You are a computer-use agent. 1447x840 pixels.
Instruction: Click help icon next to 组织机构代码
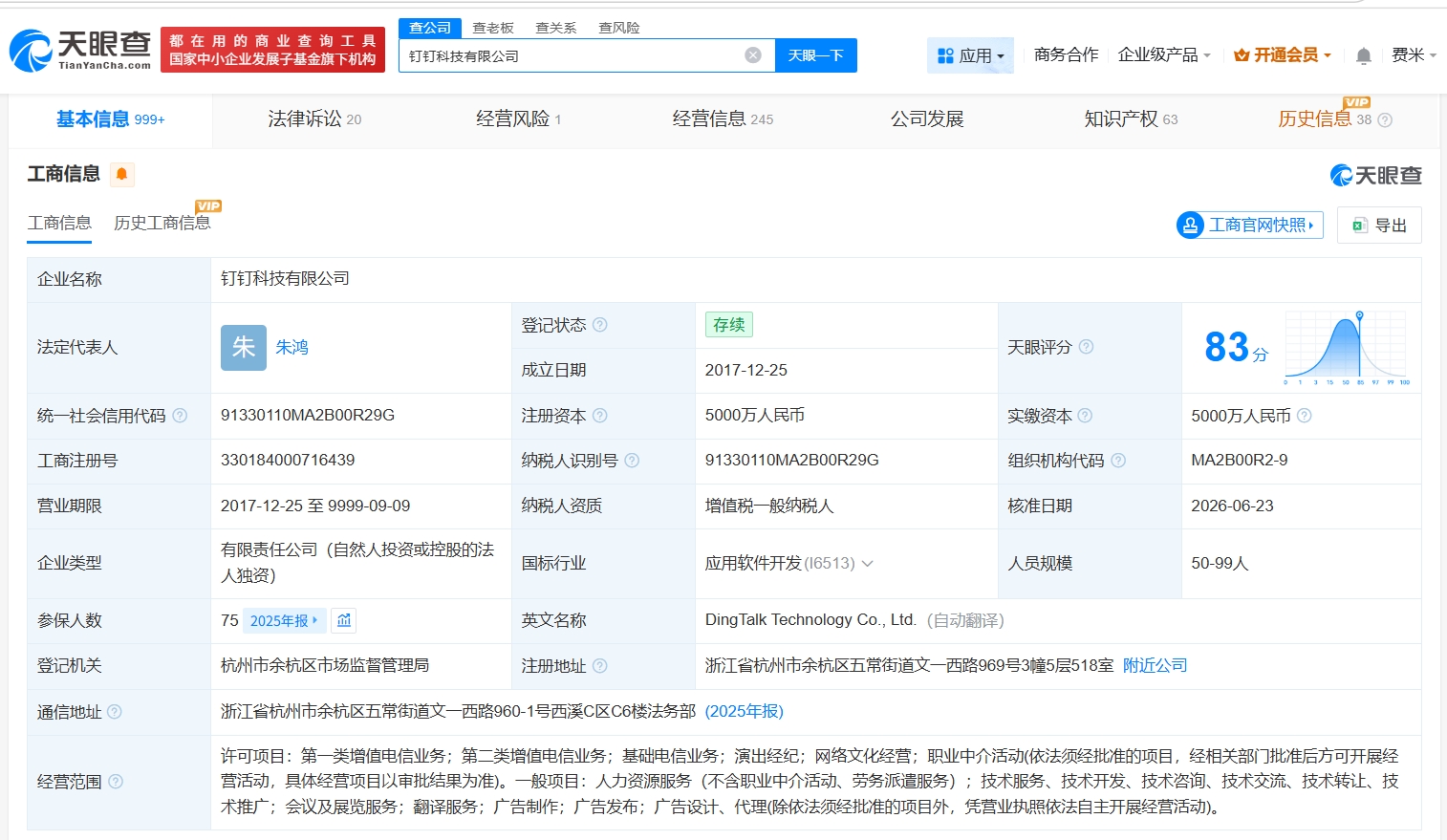point(1118,461)
